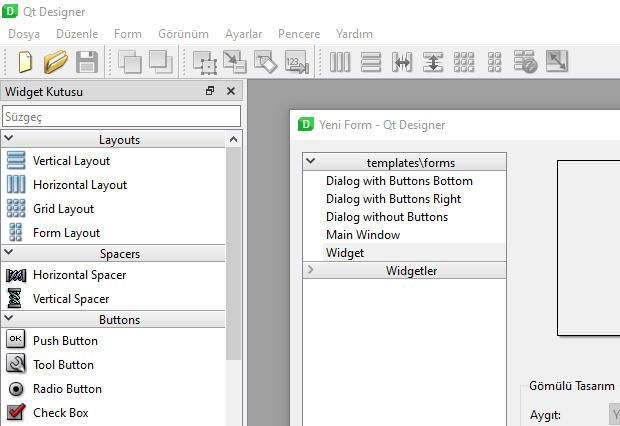Select Horizontal Spacer widget
620x426 pixels.
tap(113, 275)
